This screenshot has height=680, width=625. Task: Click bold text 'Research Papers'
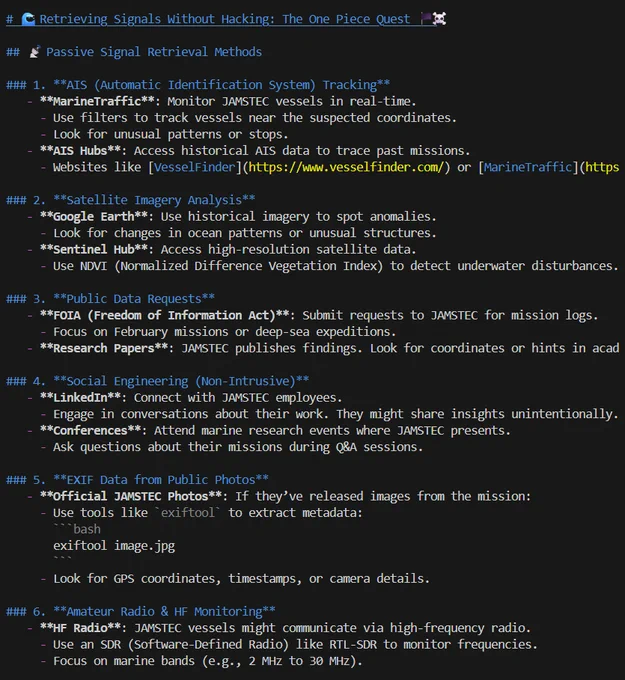104,348
